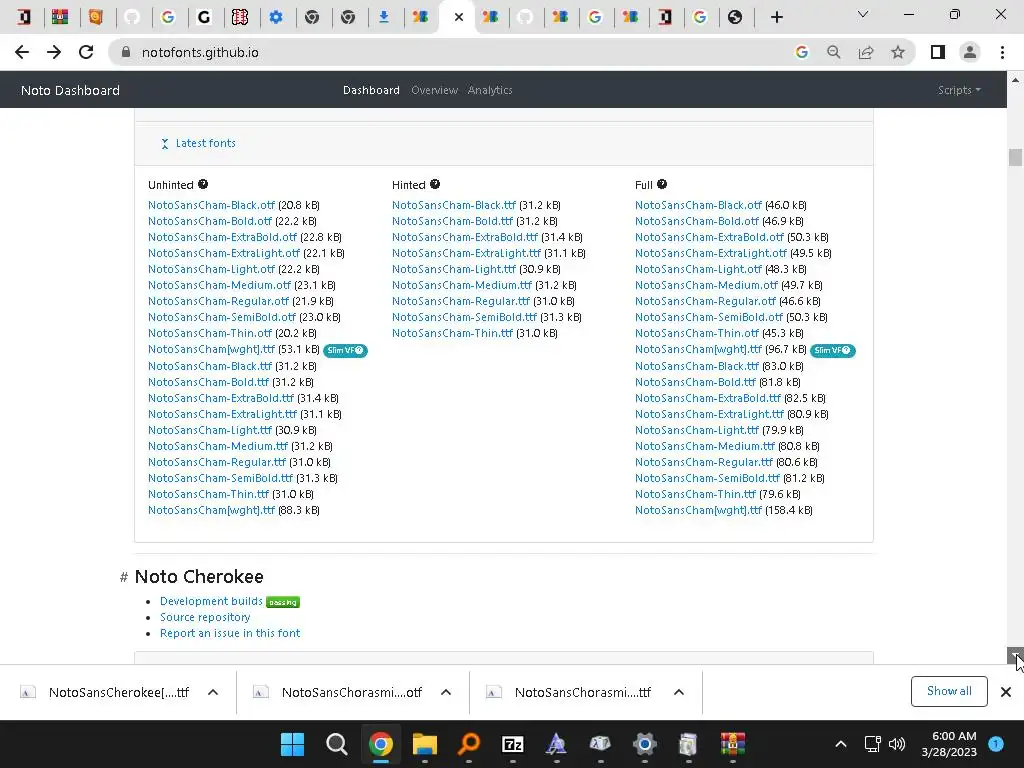Open options for the NotoSansChorasmi otf download
The image size is (1024, 768).
[x=446, y=692]
